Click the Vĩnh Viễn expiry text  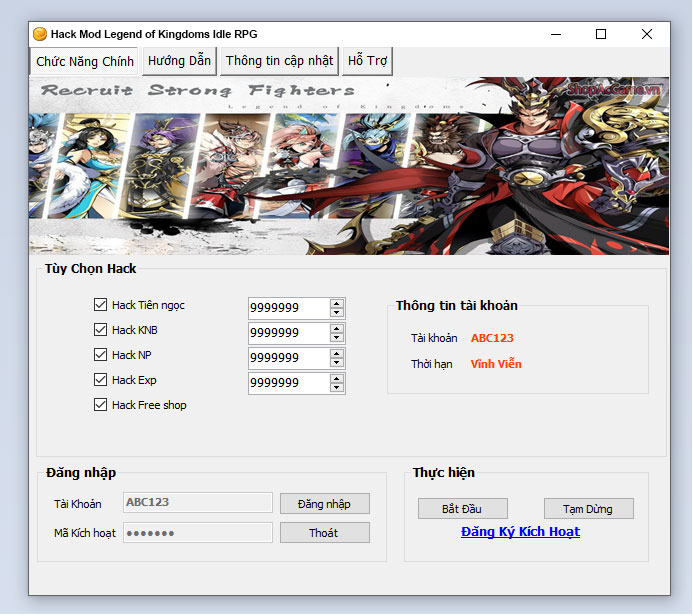[x=496, y=364]
